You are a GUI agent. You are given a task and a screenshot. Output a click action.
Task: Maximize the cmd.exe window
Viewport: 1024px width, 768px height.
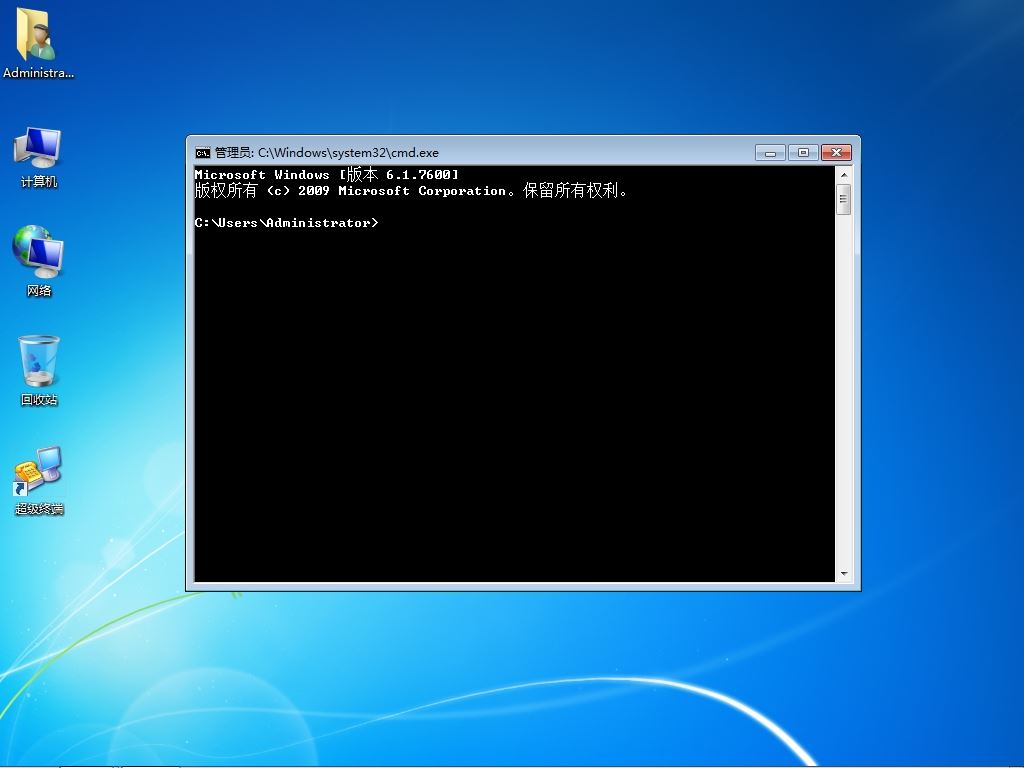(803, 153)
